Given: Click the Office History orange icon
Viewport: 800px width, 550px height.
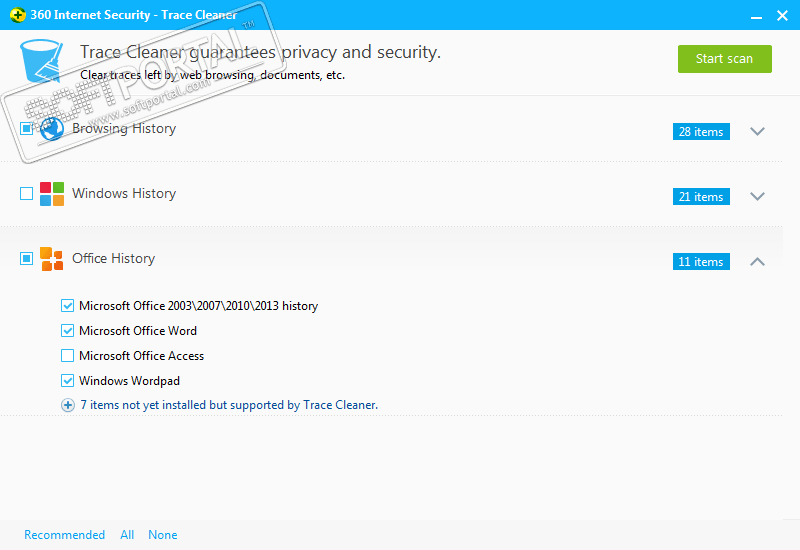Looking at the screenshot, I should pos(52,259).
